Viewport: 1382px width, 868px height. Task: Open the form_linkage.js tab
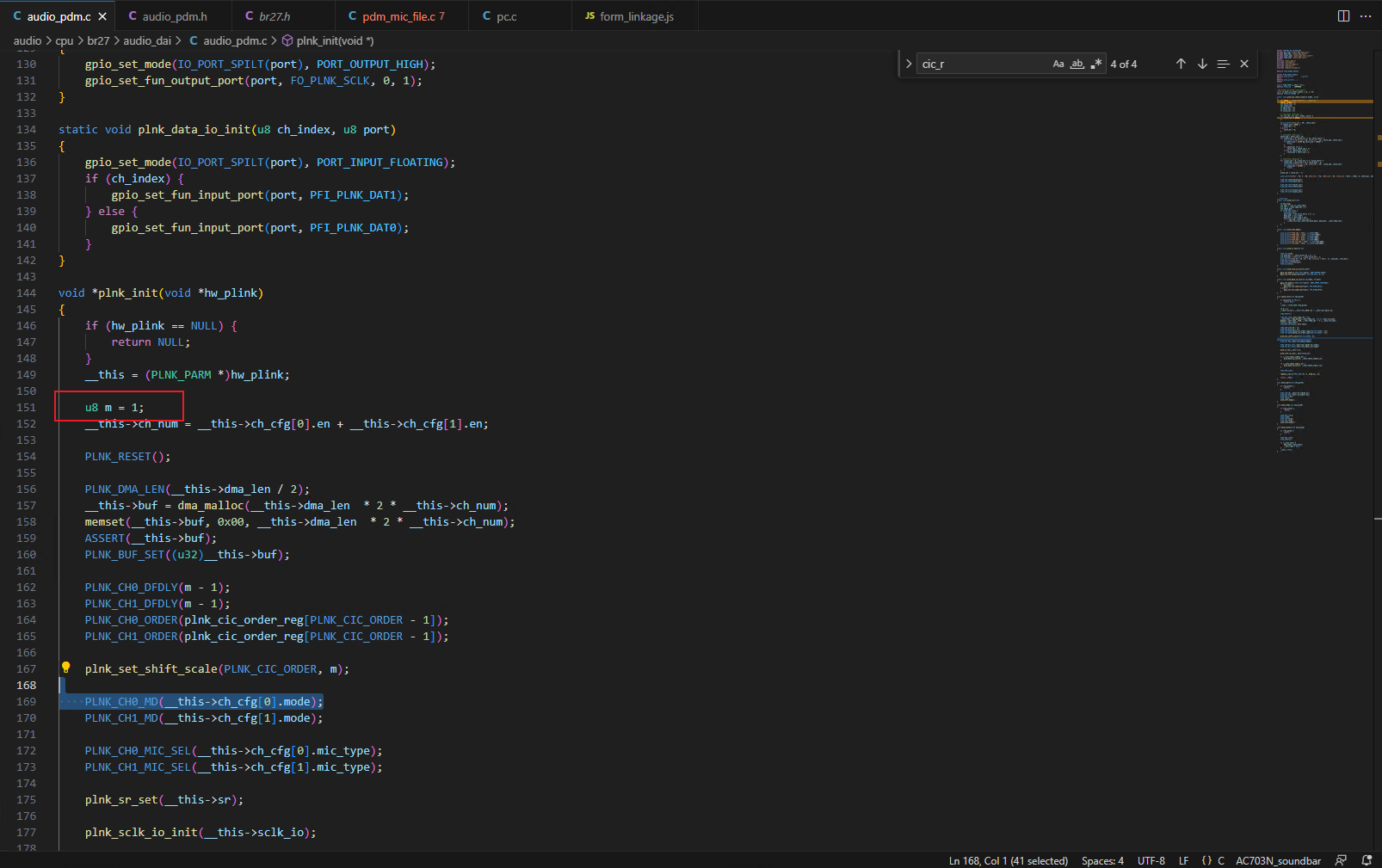636,16
